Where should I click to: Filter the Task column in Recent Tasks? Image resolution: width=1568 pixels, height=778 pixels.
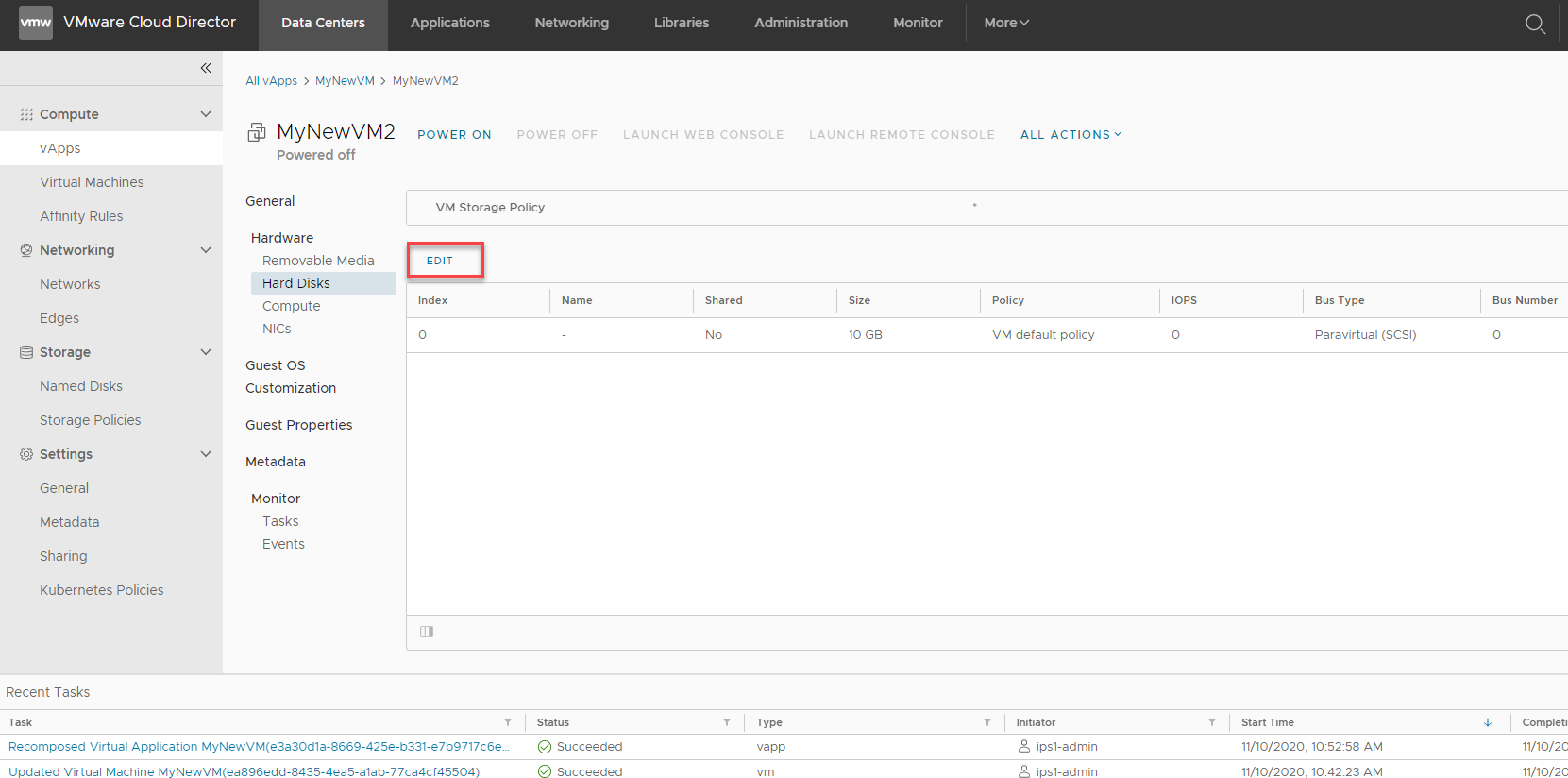(x=508, y=722)
